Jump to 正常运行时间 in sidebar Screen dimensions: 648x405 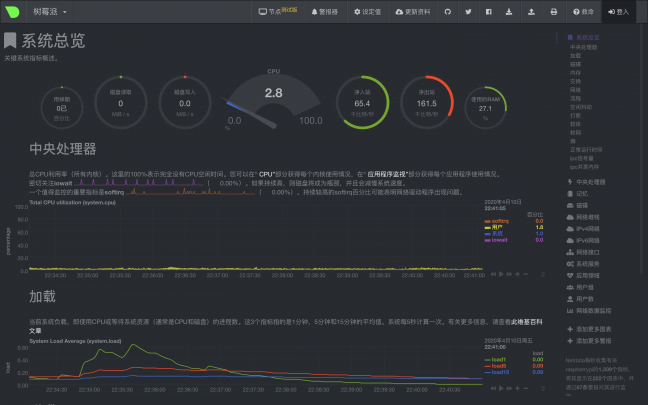tap(586, 150)
